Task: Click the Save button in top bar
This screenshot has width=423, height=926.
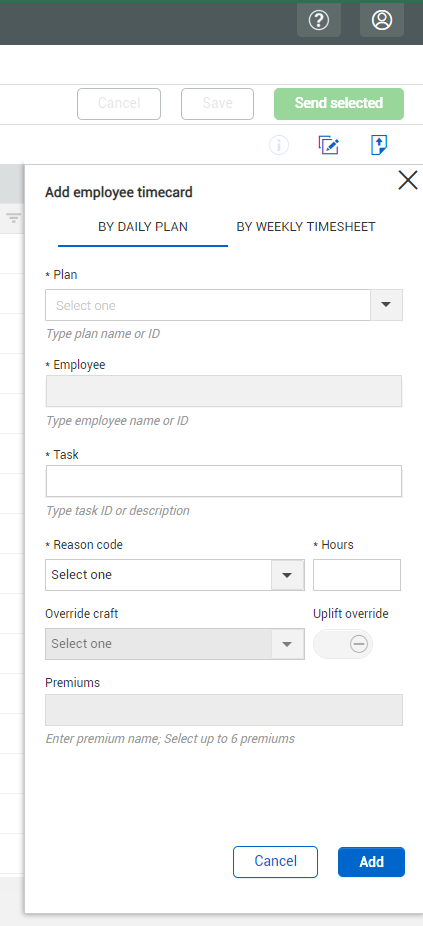Action: point(217,104)
